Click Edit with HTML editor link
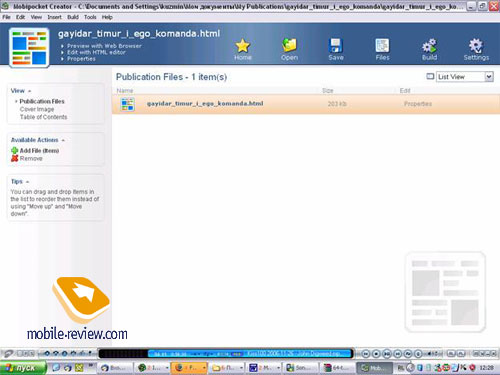The height and width of the screenshot is (375, 500). pos(96,52)
